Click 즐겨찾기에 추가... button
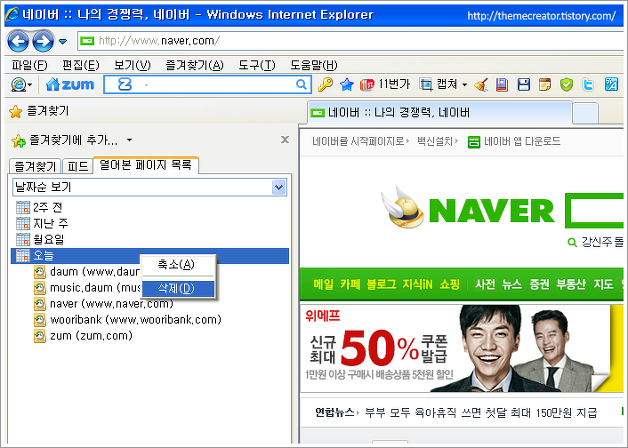This screenshot has height=448, width=628. click(65, 140)
